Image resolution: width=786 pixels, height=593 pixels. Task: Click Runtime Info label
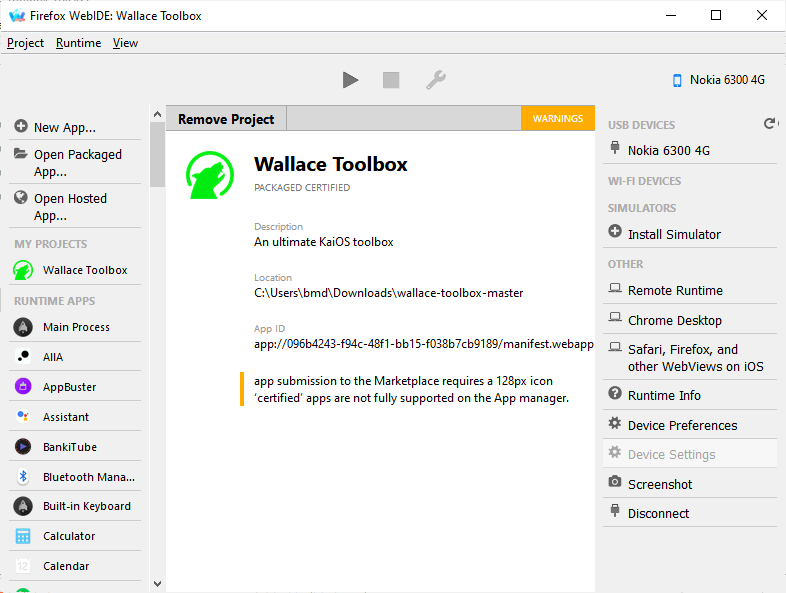click(664, 396)
